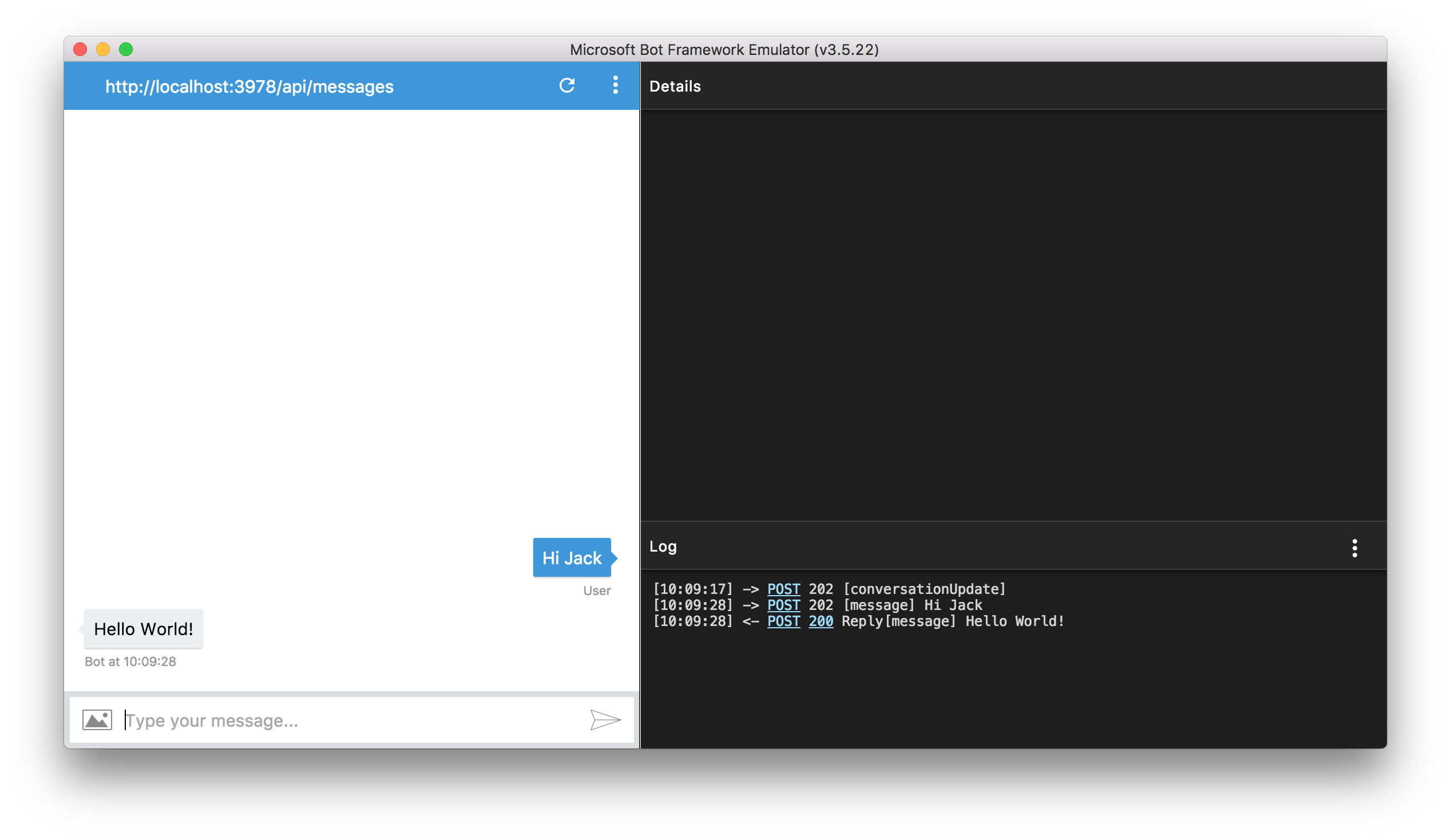
Task: Click the red close traffic light button
Action: [80, 50]
